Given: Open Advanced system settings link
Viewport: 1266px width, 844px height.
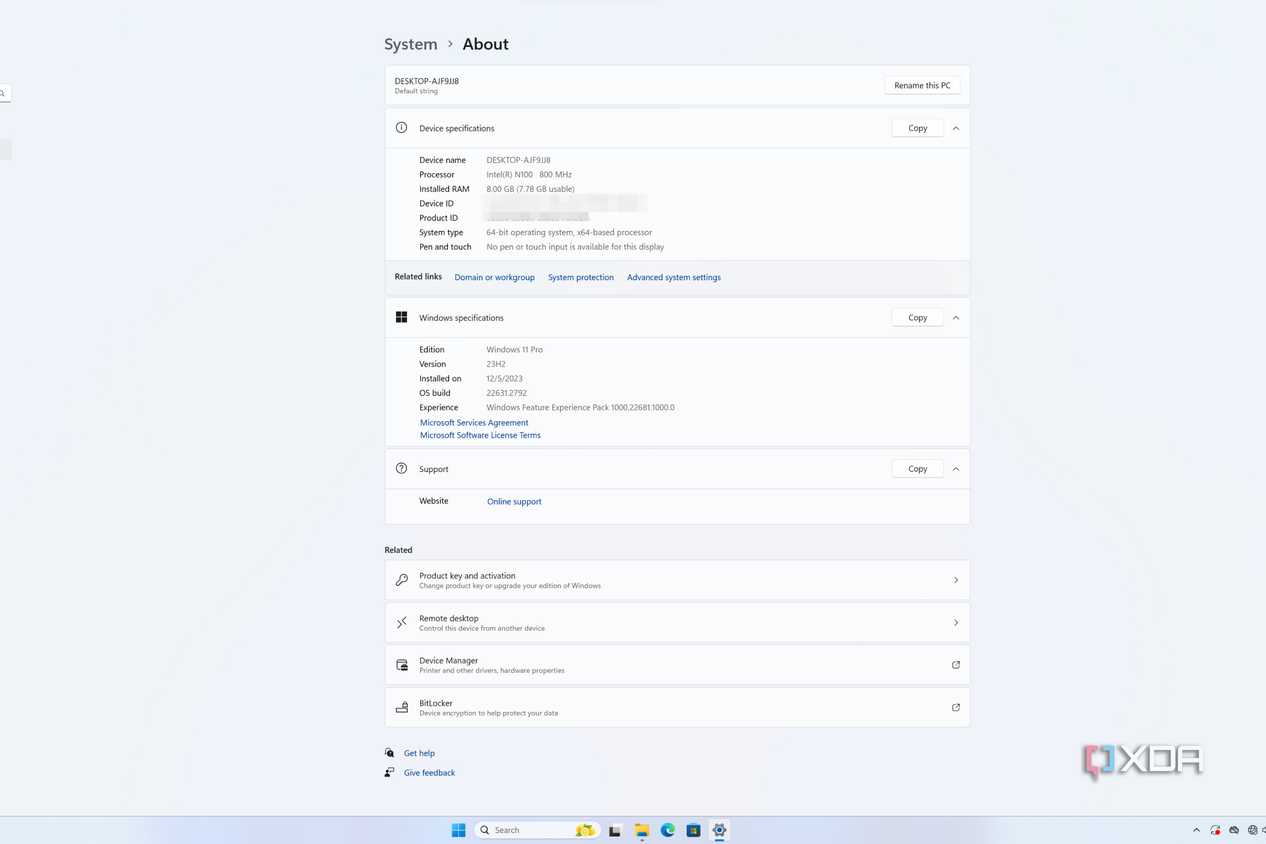Looking at the screenshot, I should [674, 277].
